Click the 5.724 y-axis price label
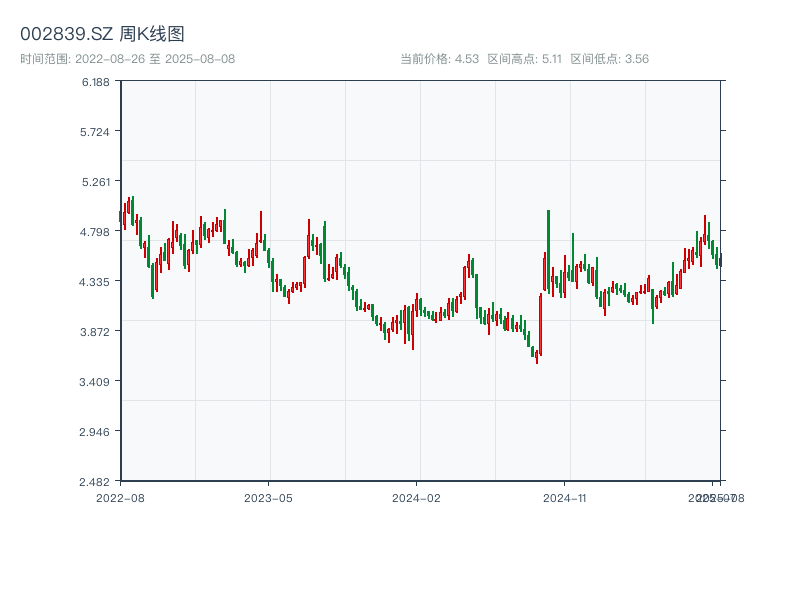Image resolution: width=800 pixels, height=600 pixels. 96,132
